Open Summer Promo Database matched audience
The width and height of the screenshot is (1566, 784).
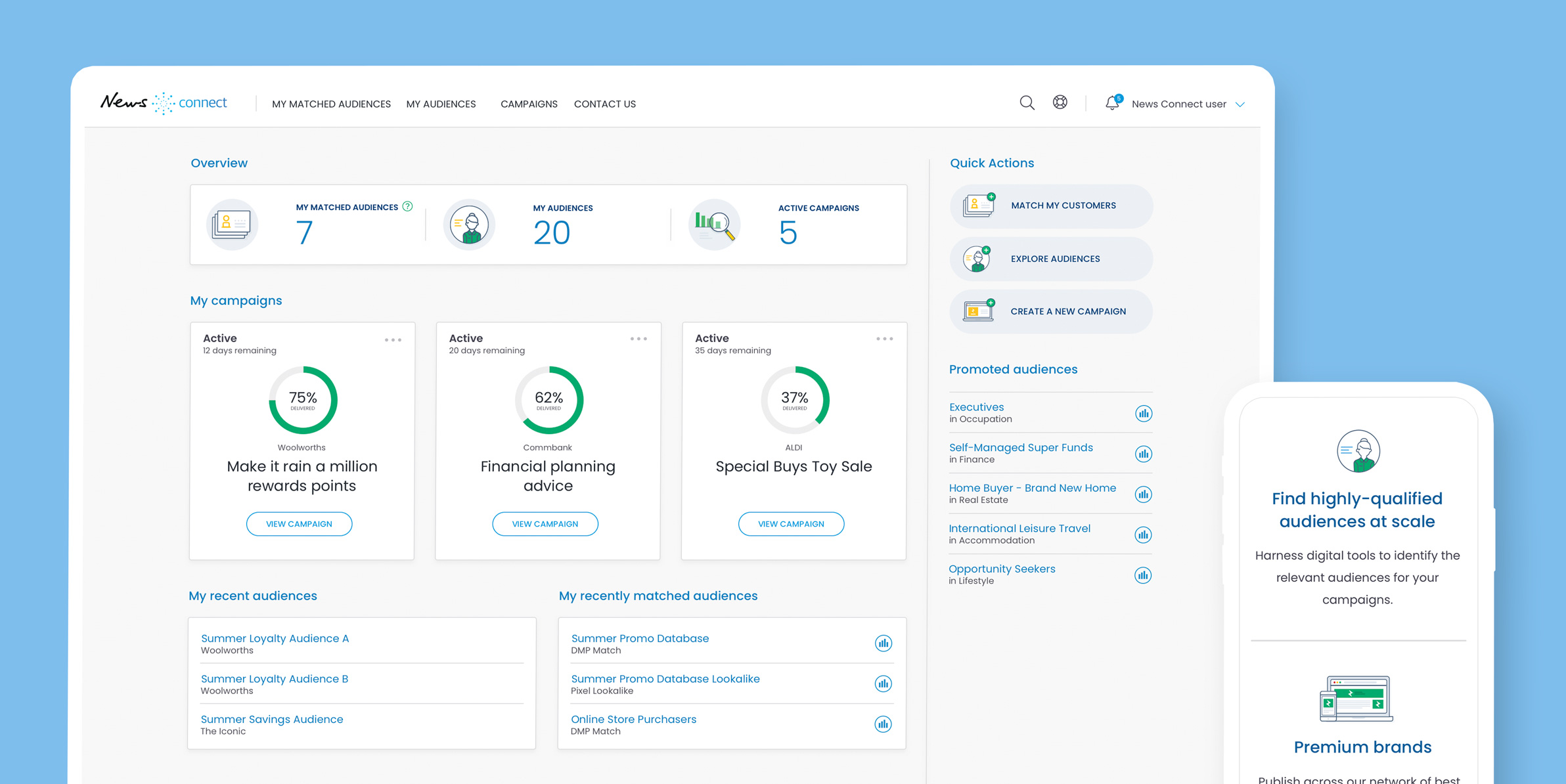coord(640,638)
